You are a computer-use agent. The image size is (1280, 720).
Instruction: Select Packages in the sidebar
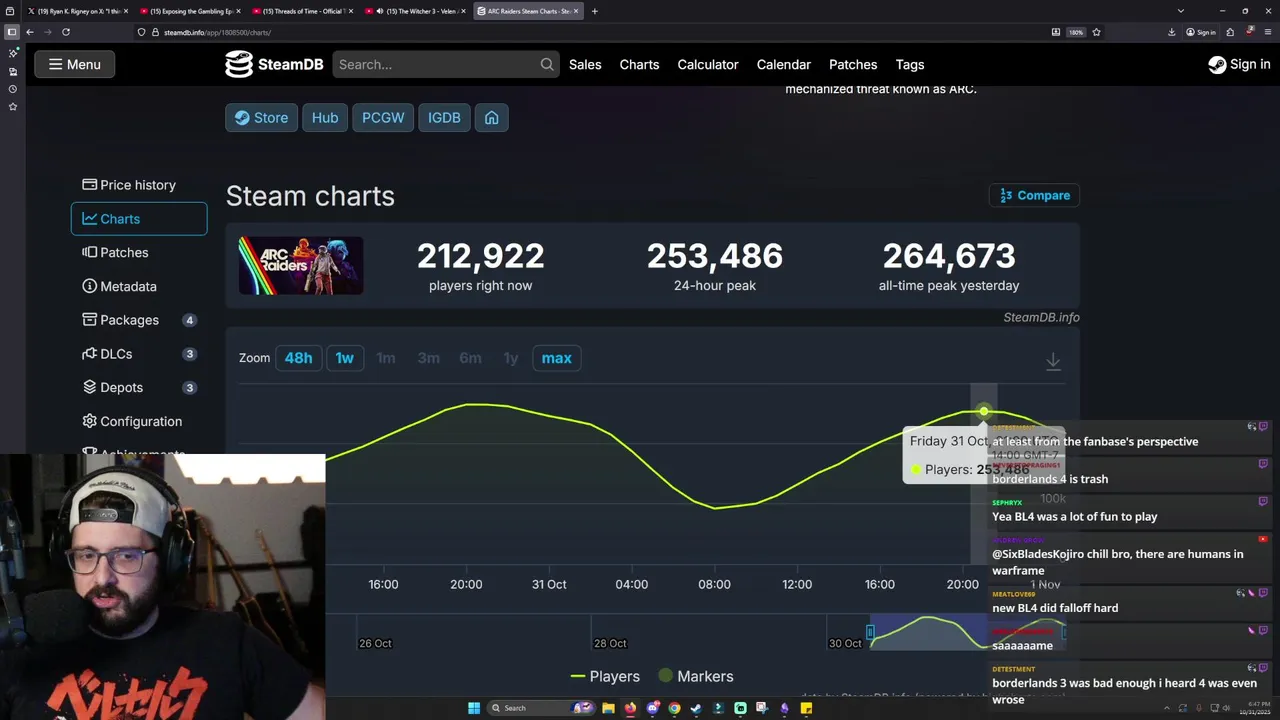(x=139, y=320)
